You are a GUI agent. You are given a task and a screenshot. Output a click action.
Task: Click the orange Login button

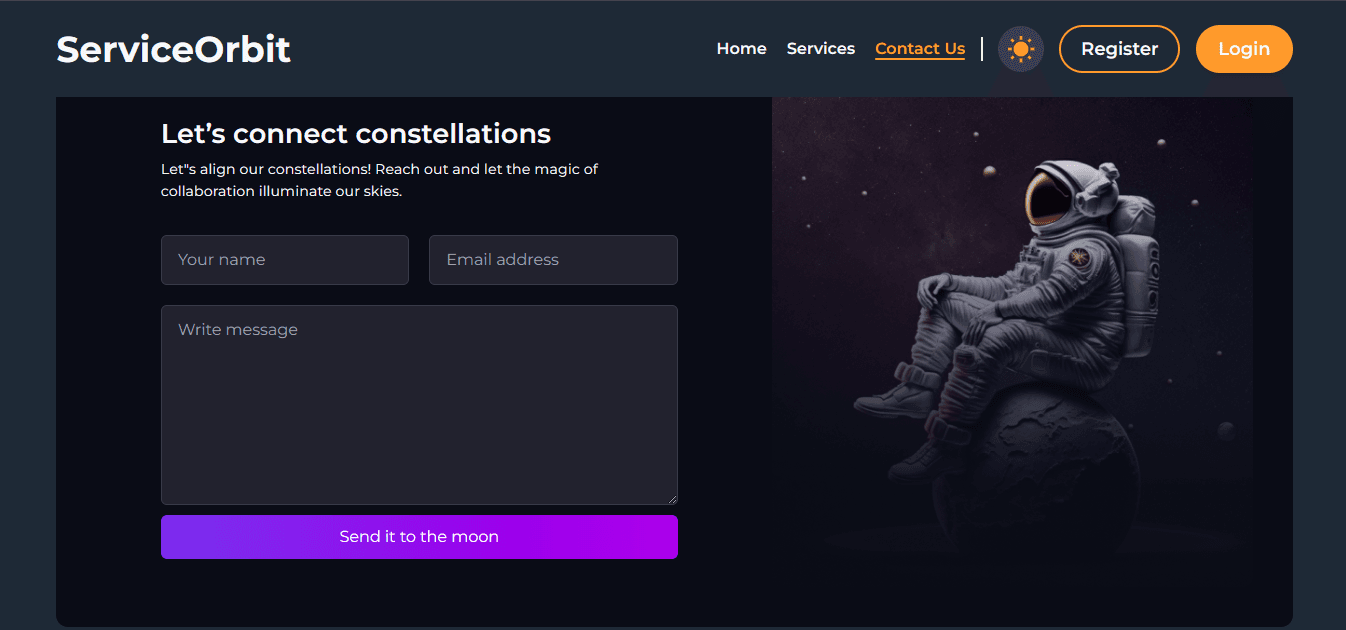point(1244,49)
